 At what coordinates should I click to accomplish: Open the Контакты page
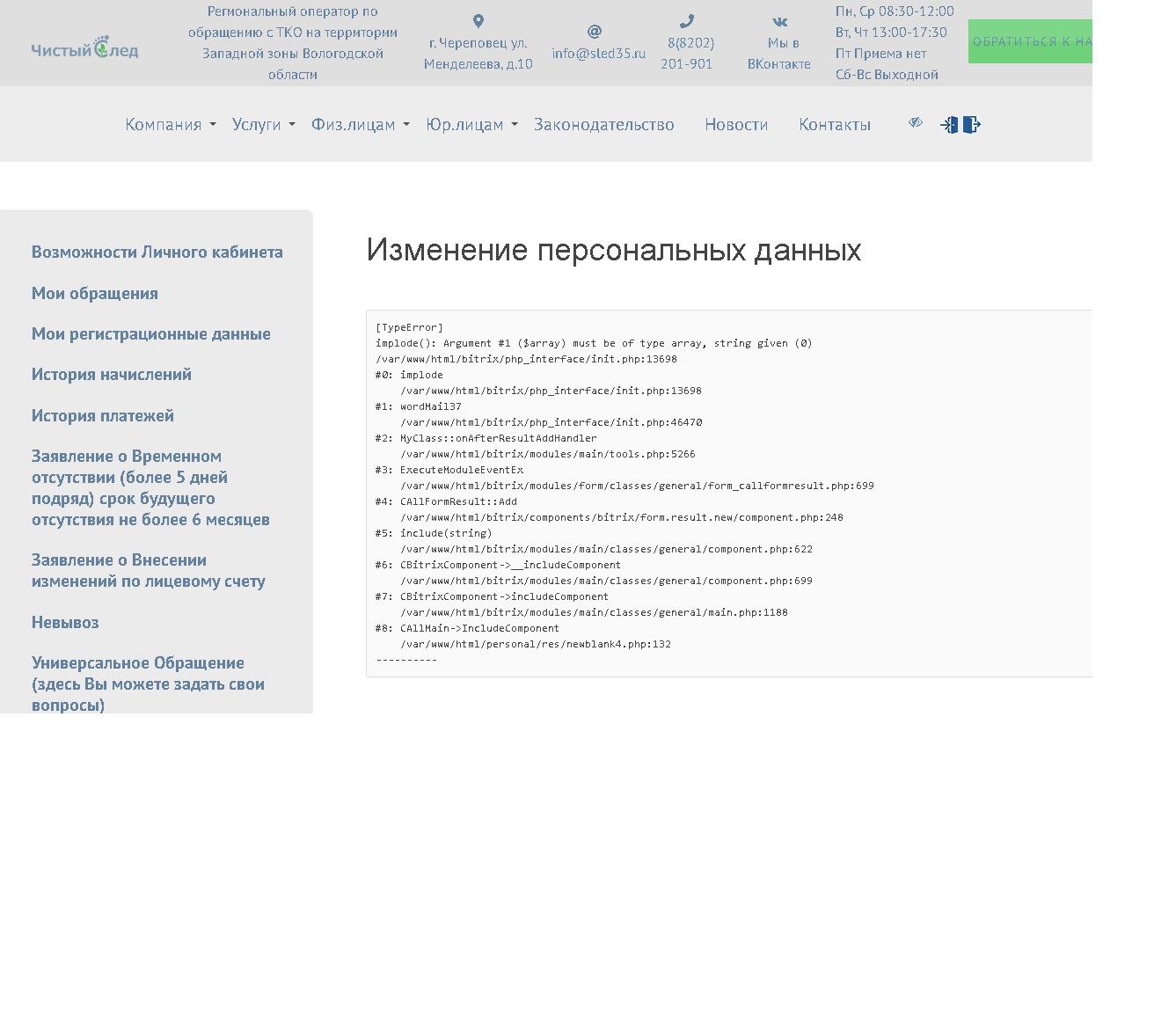(834, 125)
